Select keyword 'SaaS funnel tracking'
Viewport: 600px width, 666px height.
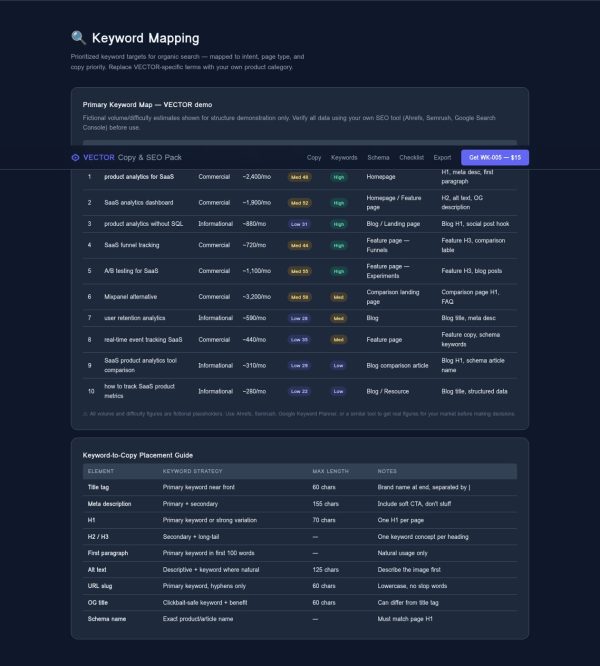(132, 245)
